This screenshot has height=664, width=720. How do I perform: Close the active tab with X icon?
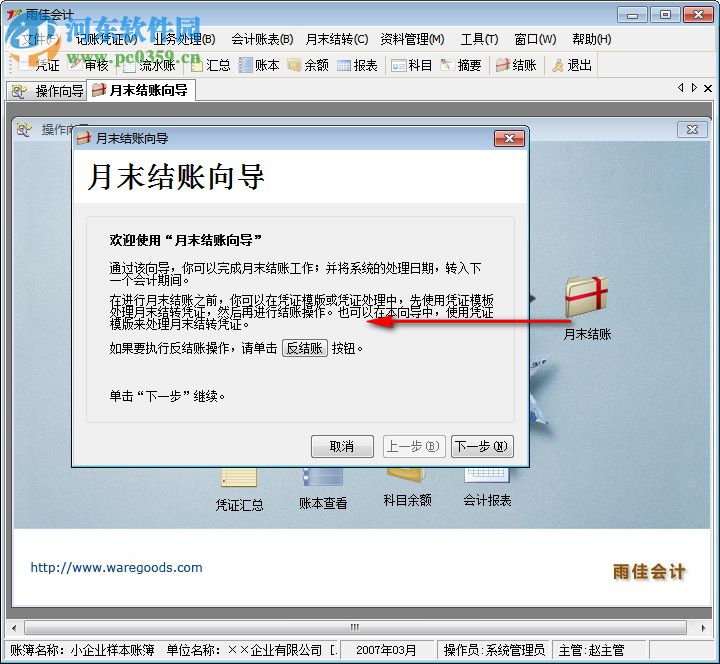click(x=708, y=88)
